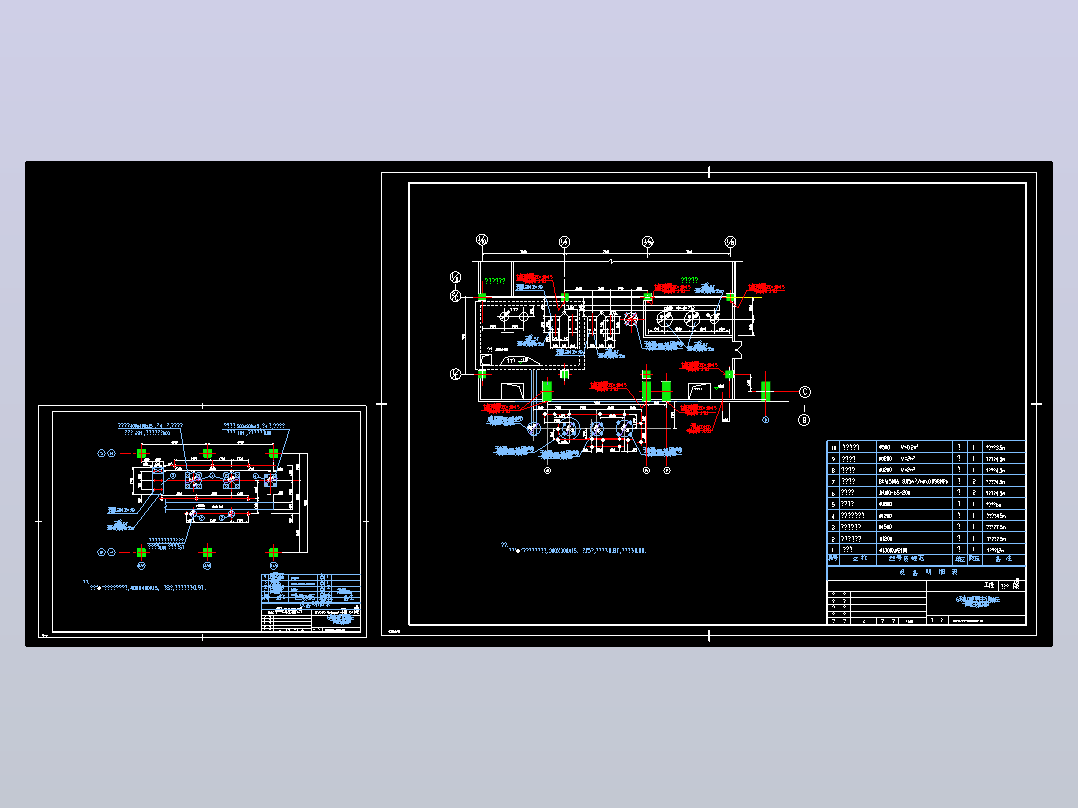Click the grid axis bubble labeled B

(x=804, y=419)
